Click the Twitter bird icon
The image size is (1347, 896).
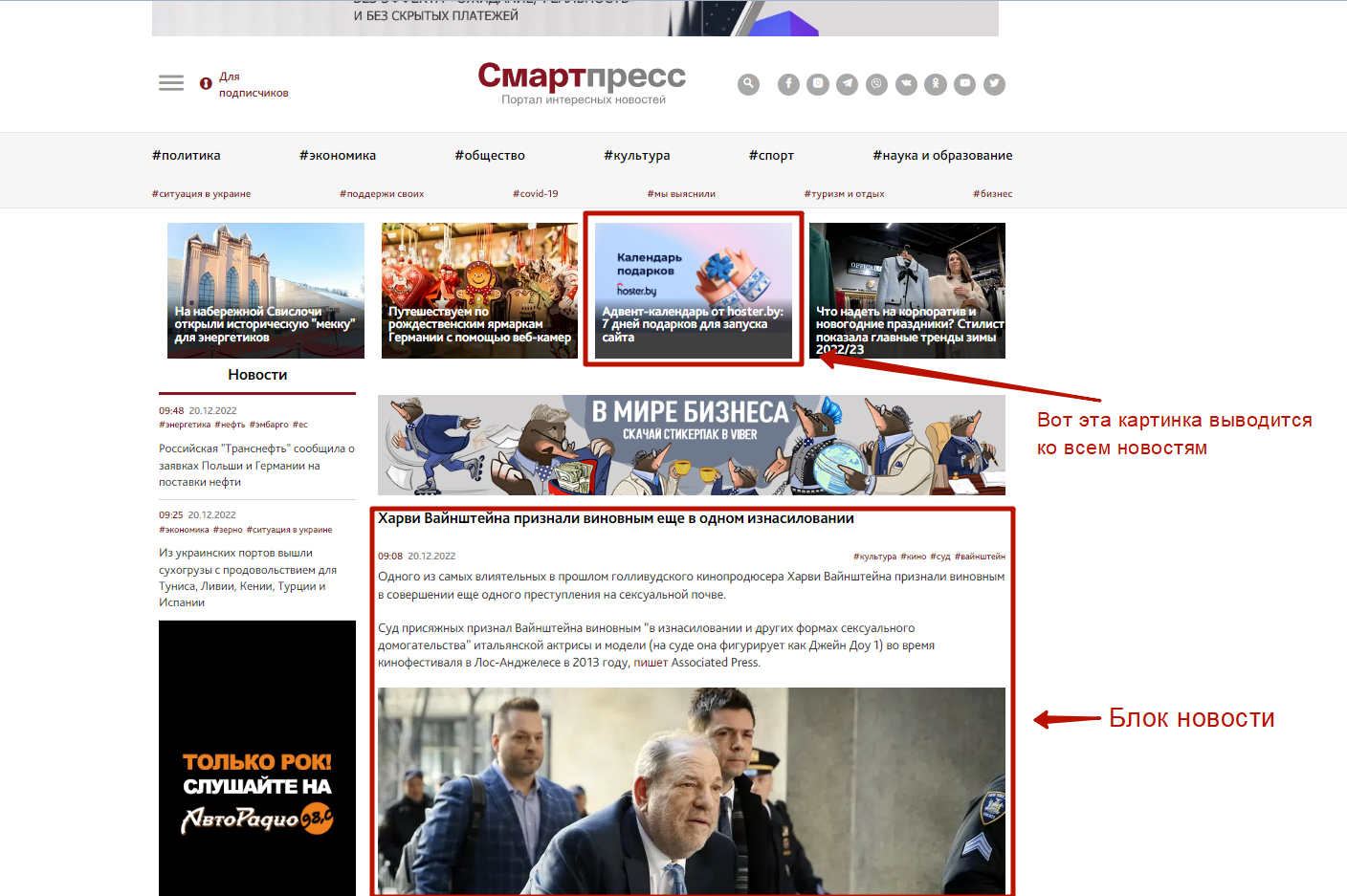pos(995,84)
